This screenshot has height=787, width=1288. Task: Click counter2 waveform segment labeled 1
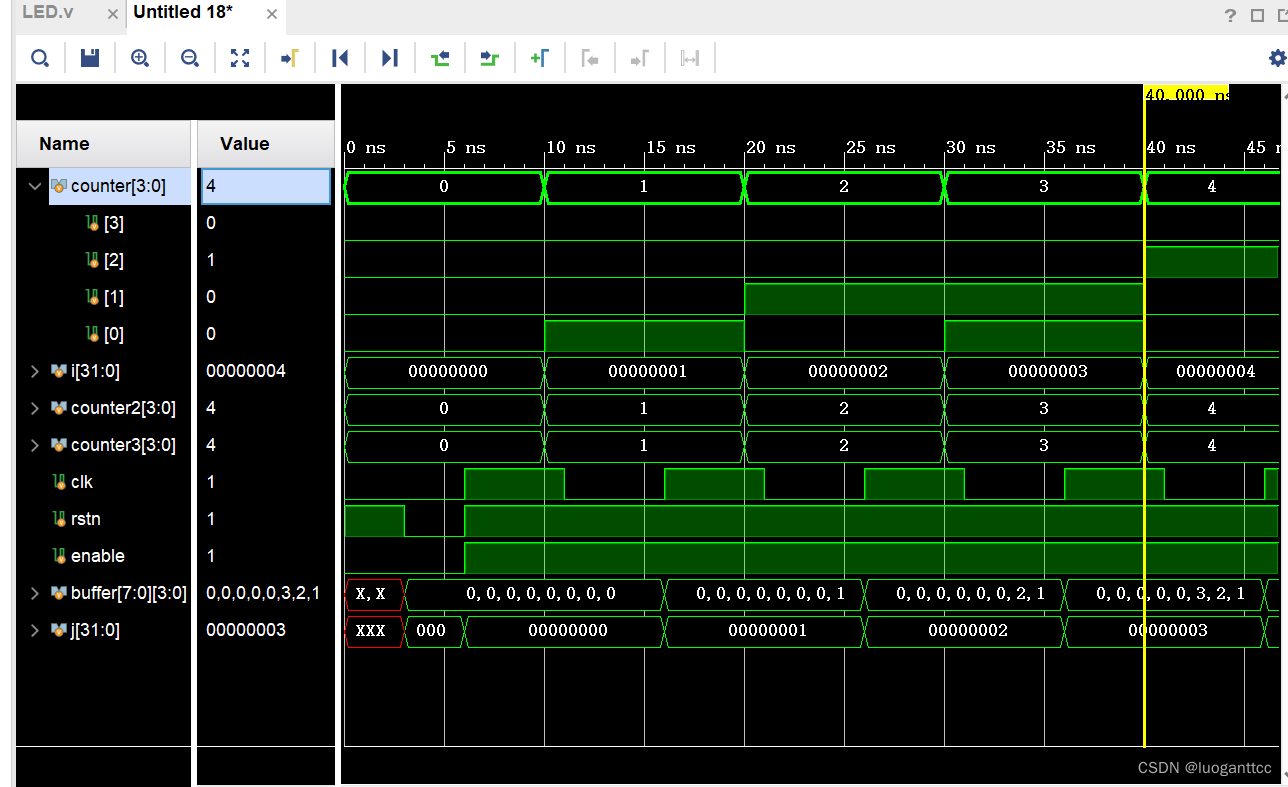tap(644, 408)
